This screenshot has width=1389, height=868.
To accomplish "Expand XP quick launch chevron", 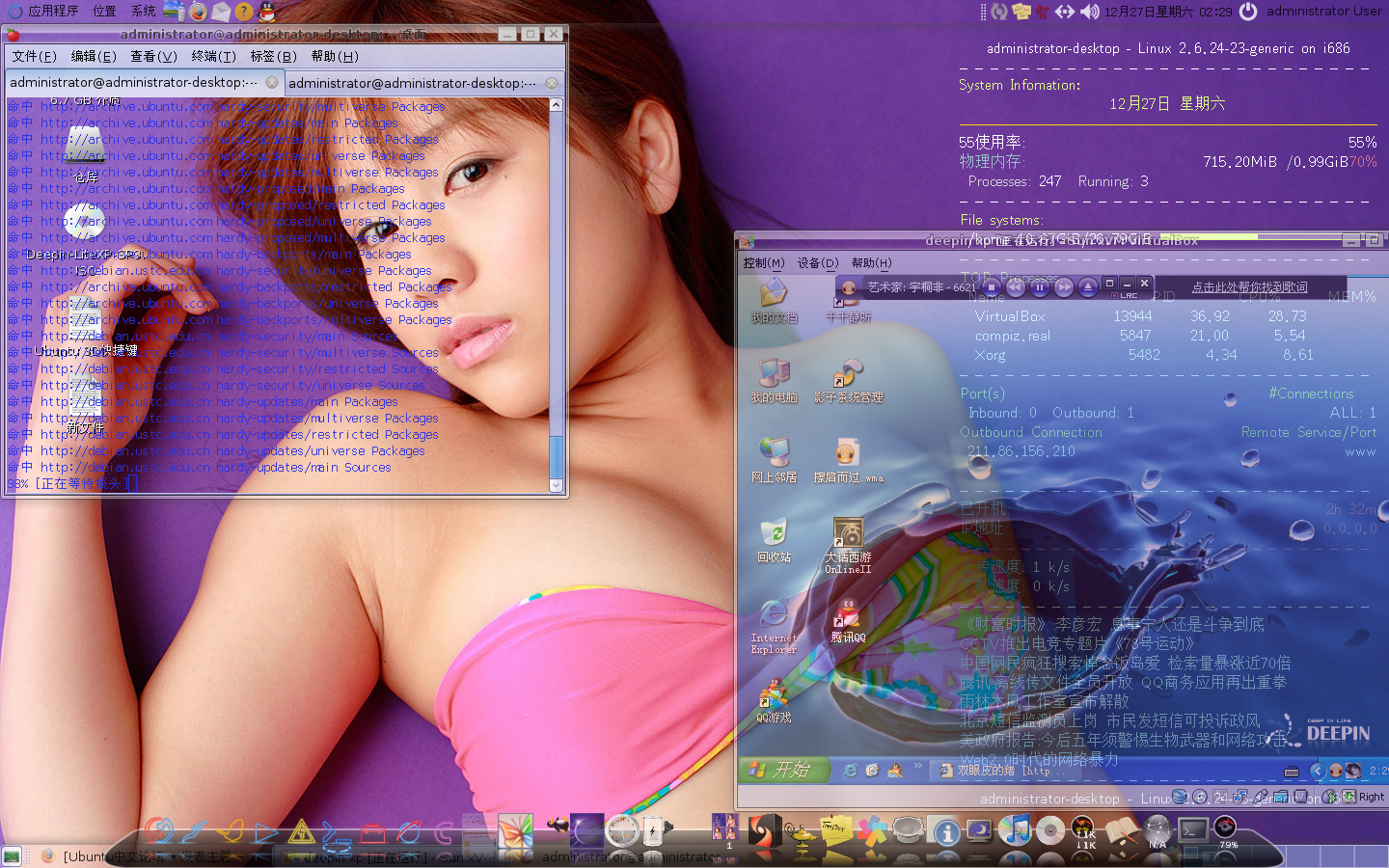I will point(918,767).
